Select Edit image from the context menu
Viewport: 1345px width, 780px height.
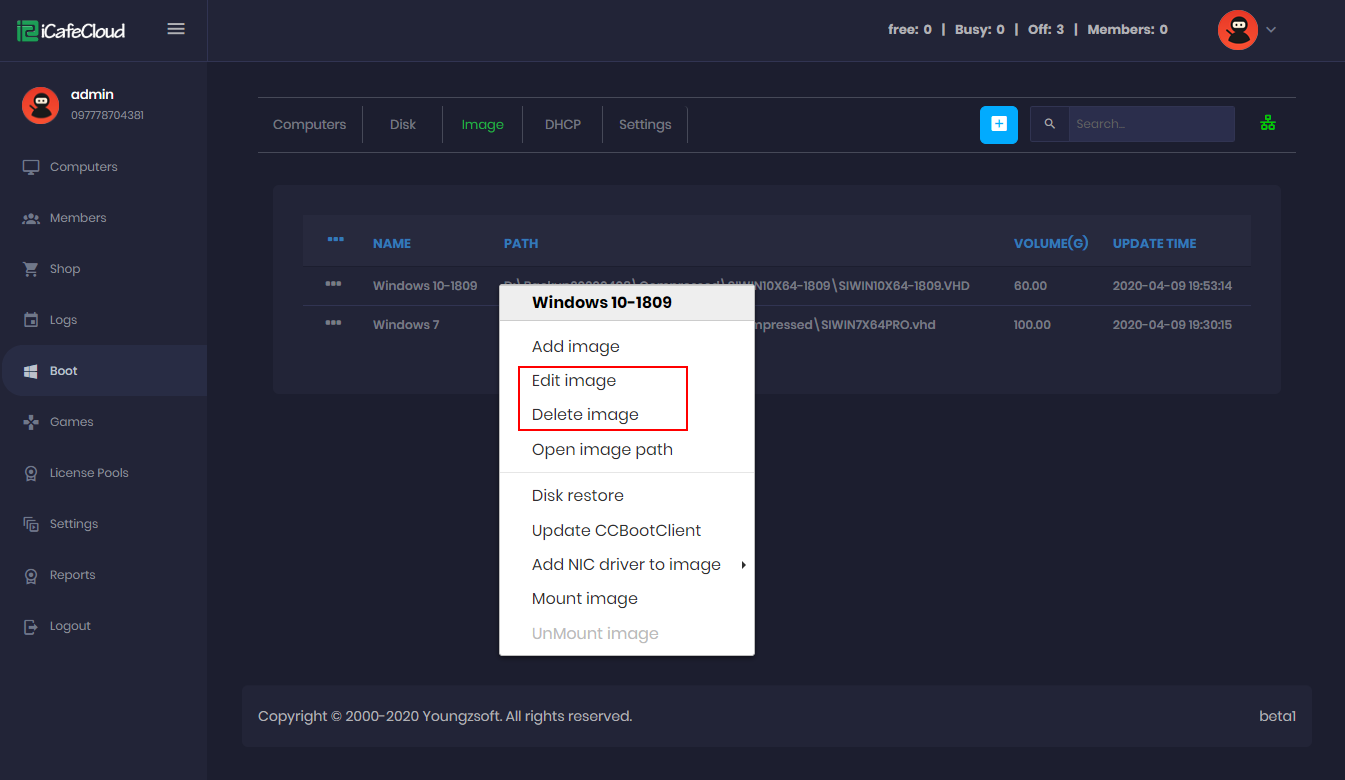573,380
